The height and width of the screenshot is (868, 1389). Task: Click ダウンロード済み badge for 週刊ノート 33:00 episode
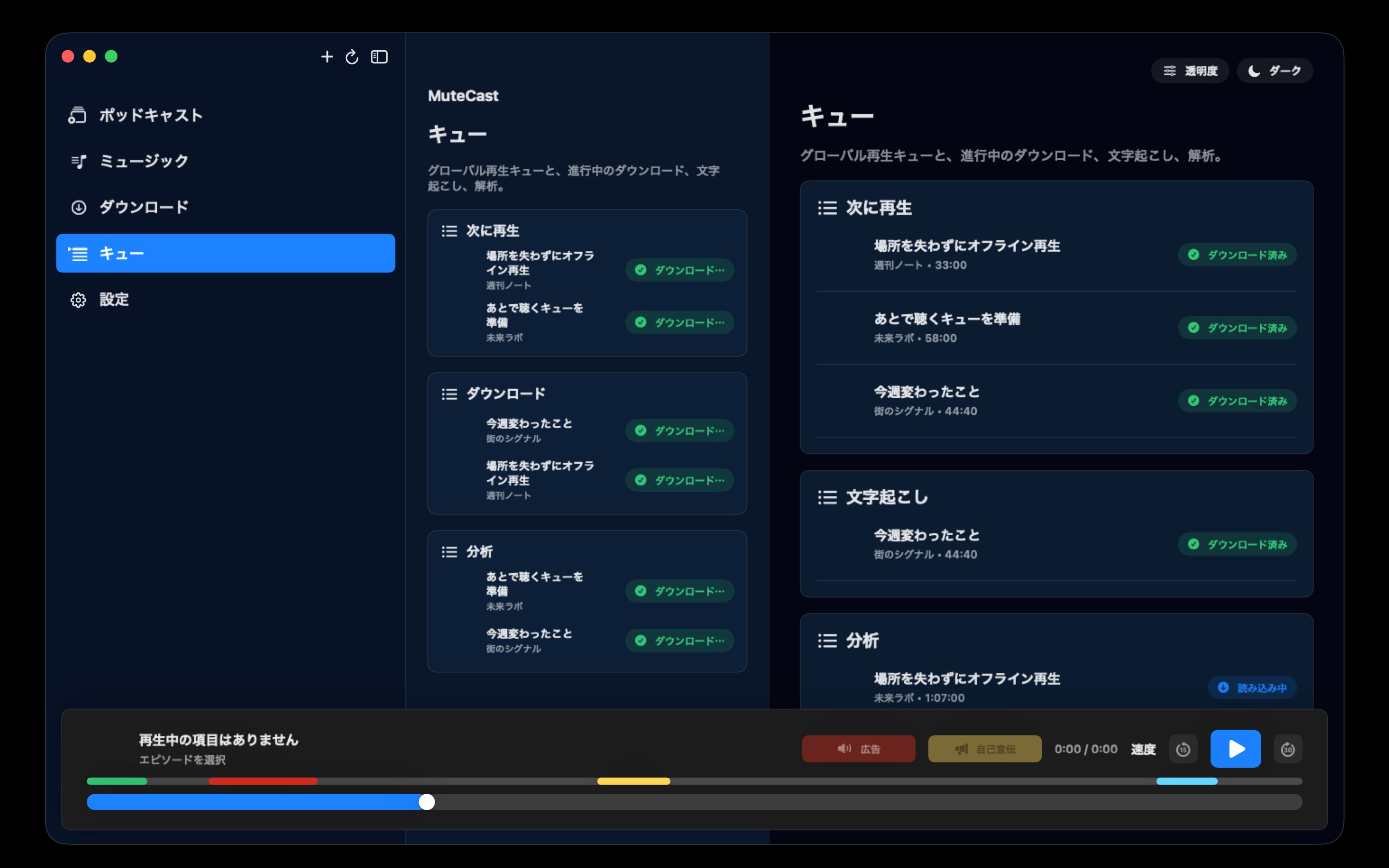pos(1238,255)
